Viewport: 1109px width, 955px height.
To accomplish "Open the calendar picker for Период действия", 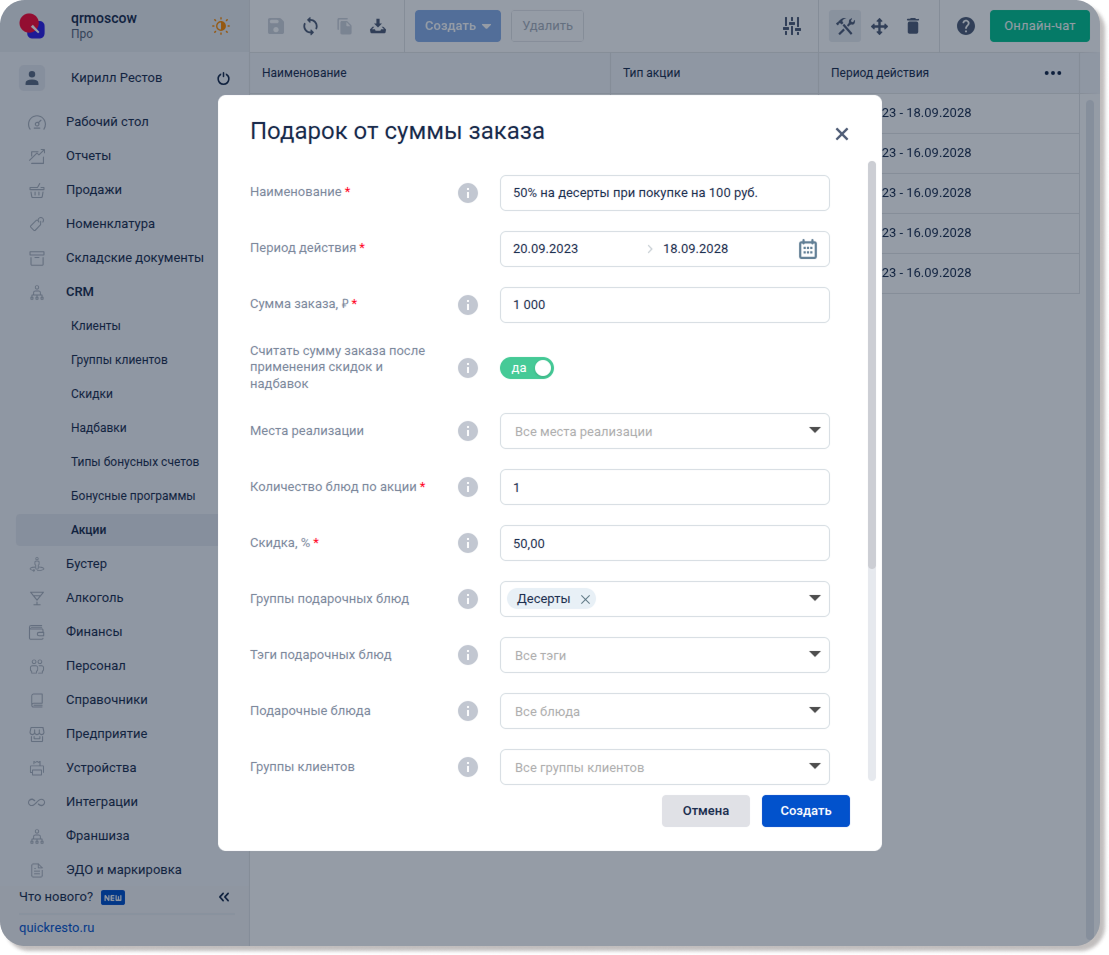I will click(x=808, y=249).
